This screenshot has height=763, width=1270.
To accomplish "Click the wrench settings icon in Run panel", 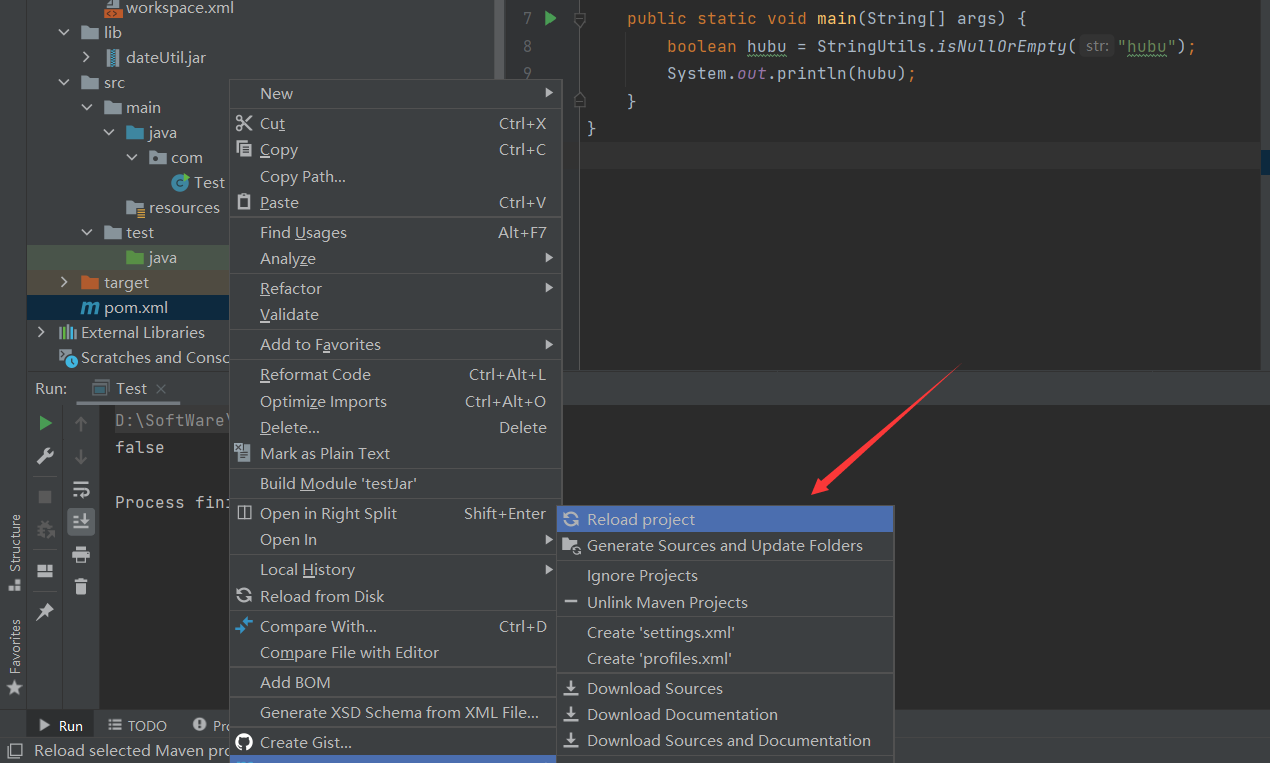I will (45, 456).
